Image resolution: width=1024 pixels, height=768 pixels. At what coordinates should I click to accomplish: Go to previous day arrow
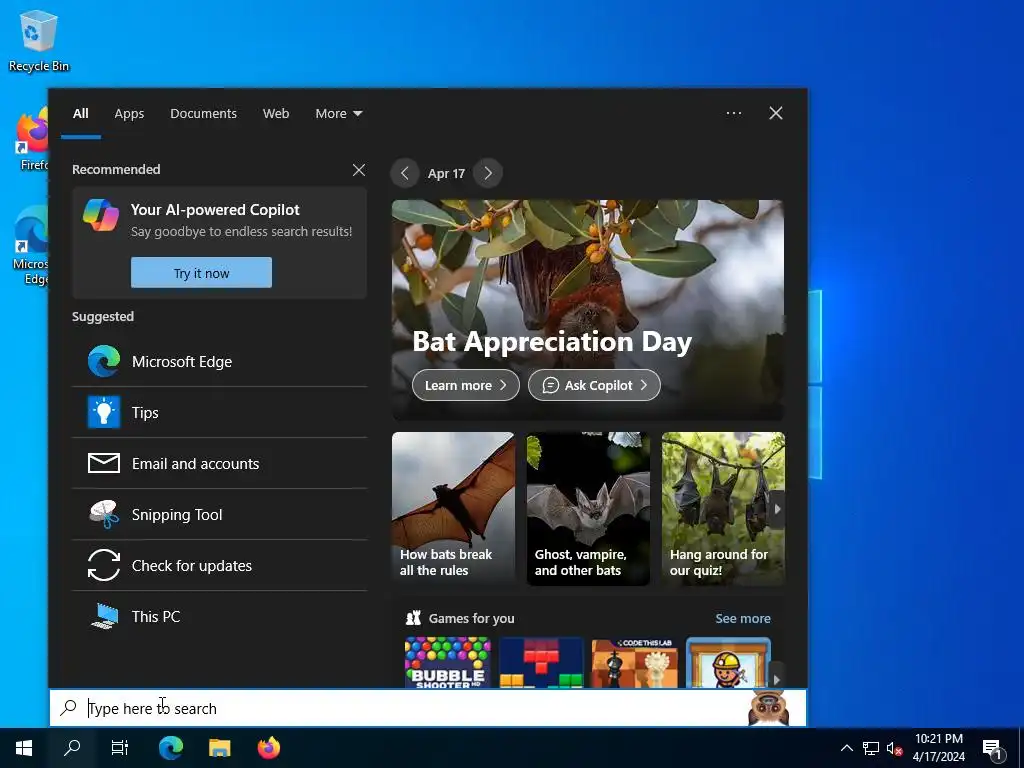[x=405, y=174]
